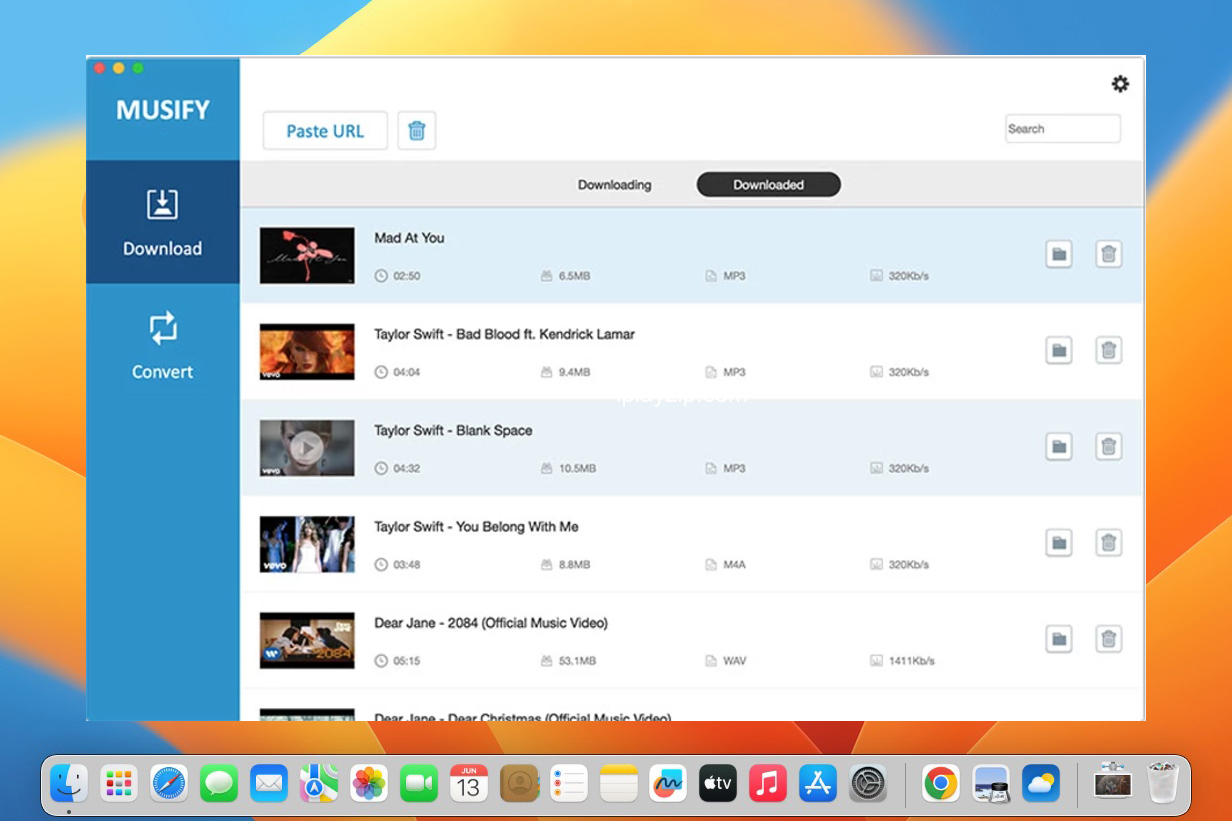Open System Settings from the Dock
This screenshot has width=1232, height=821.
(x=868, y=783)
